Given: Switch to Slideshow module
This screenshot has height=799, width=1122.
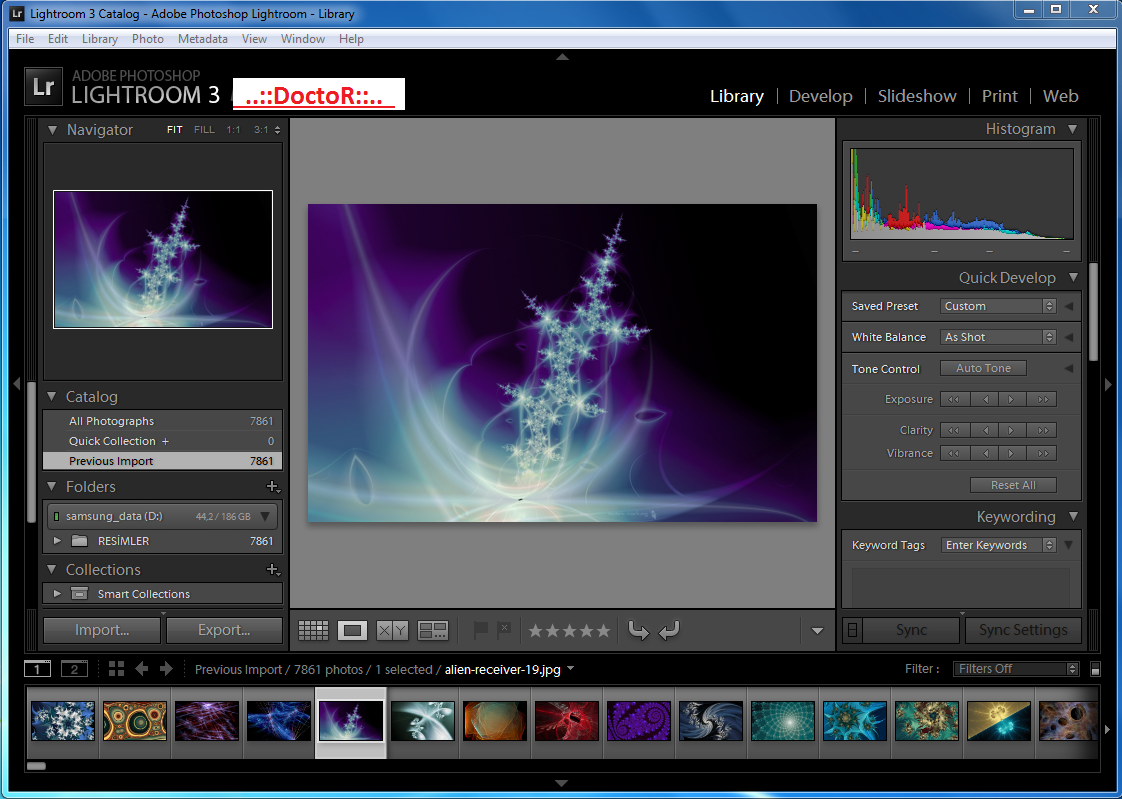Looking at the screenshot, I should point(917,96).
